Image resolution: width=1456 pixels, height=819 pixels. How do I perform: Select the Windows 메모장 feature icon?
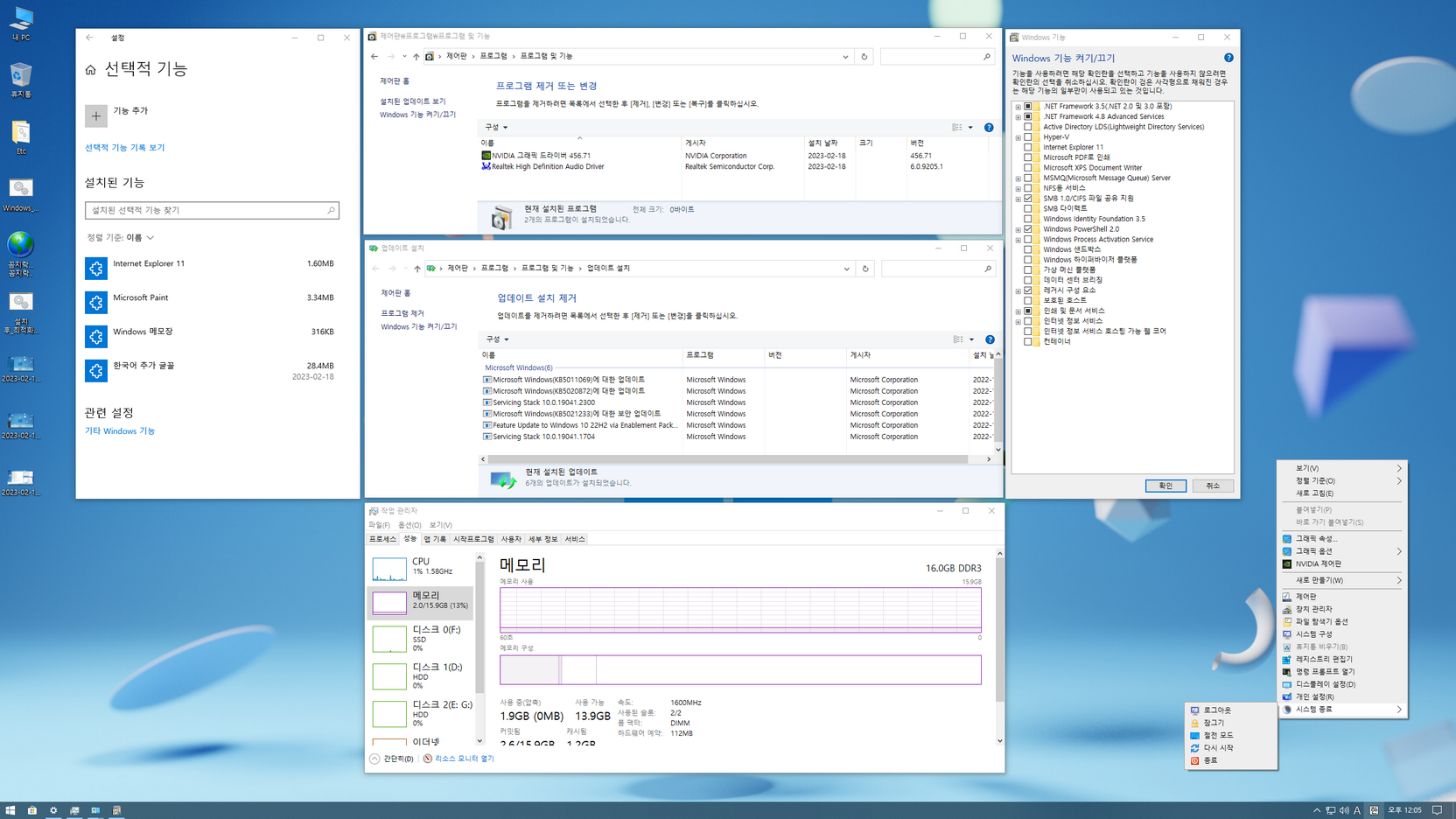96,336
